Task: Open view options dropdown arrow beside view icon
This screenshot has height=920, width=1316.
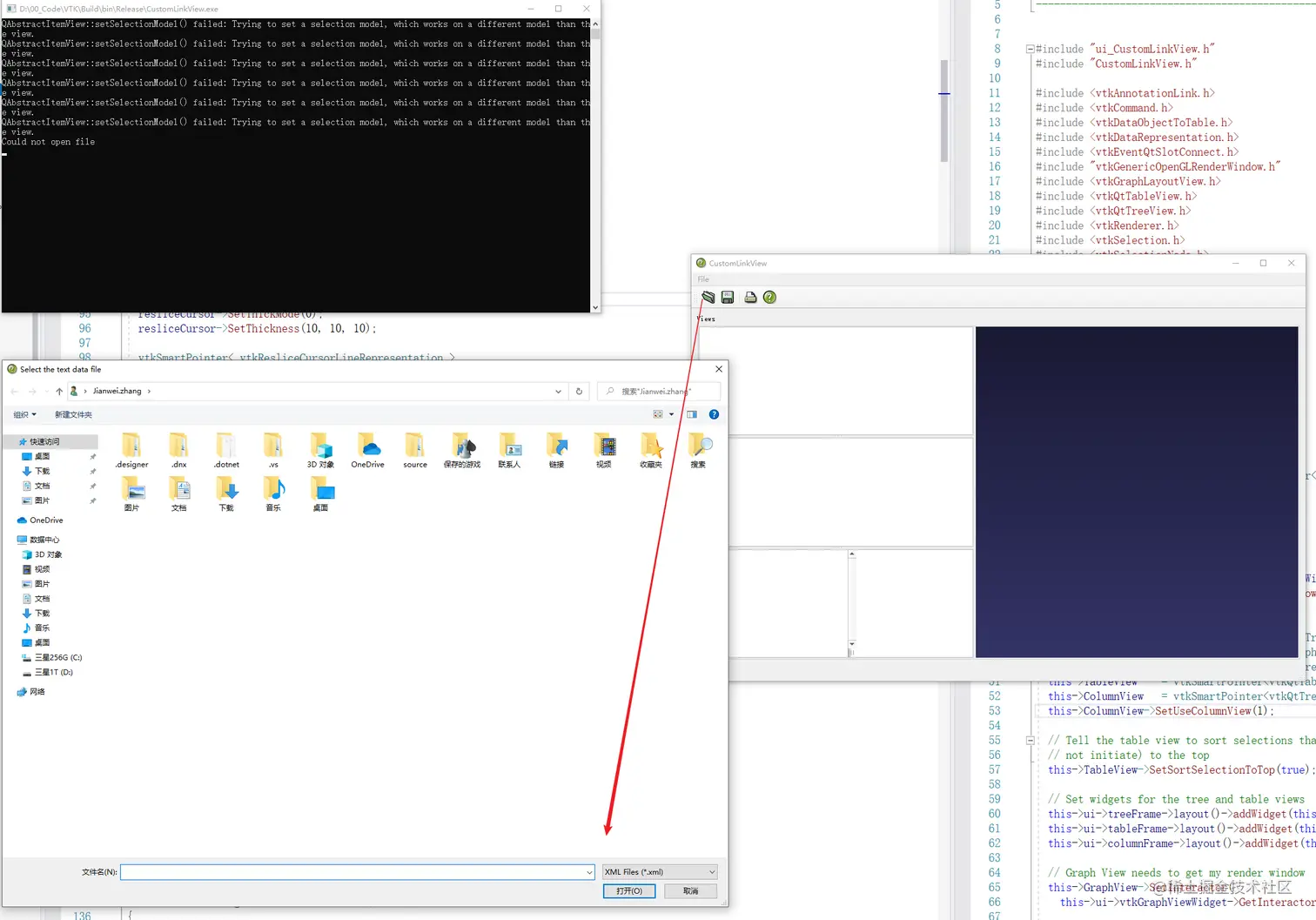Action: (x=671, y=414)
